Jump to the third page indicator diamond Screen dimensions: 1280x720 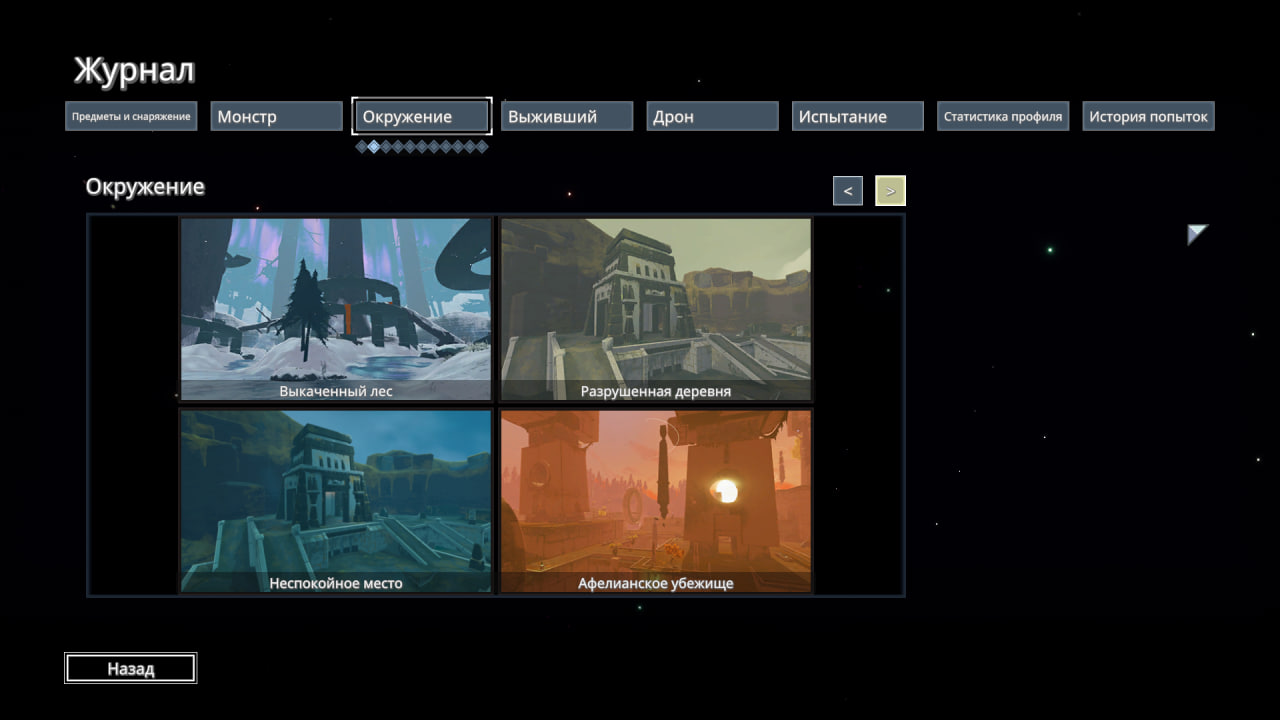click(x=386, y=146)
